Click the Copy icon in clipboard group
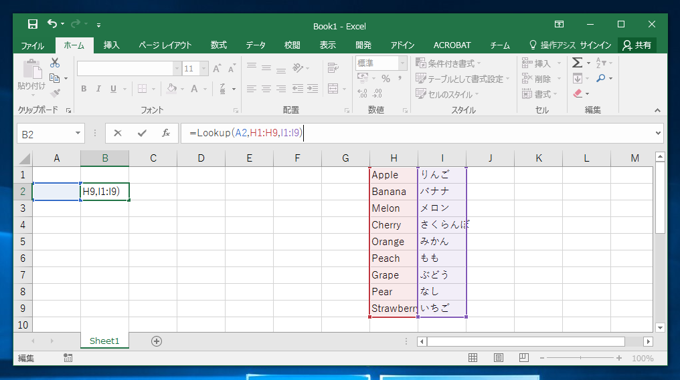This screenshot has height=380, width=680. pyautogui.click(x=54, y=78)
